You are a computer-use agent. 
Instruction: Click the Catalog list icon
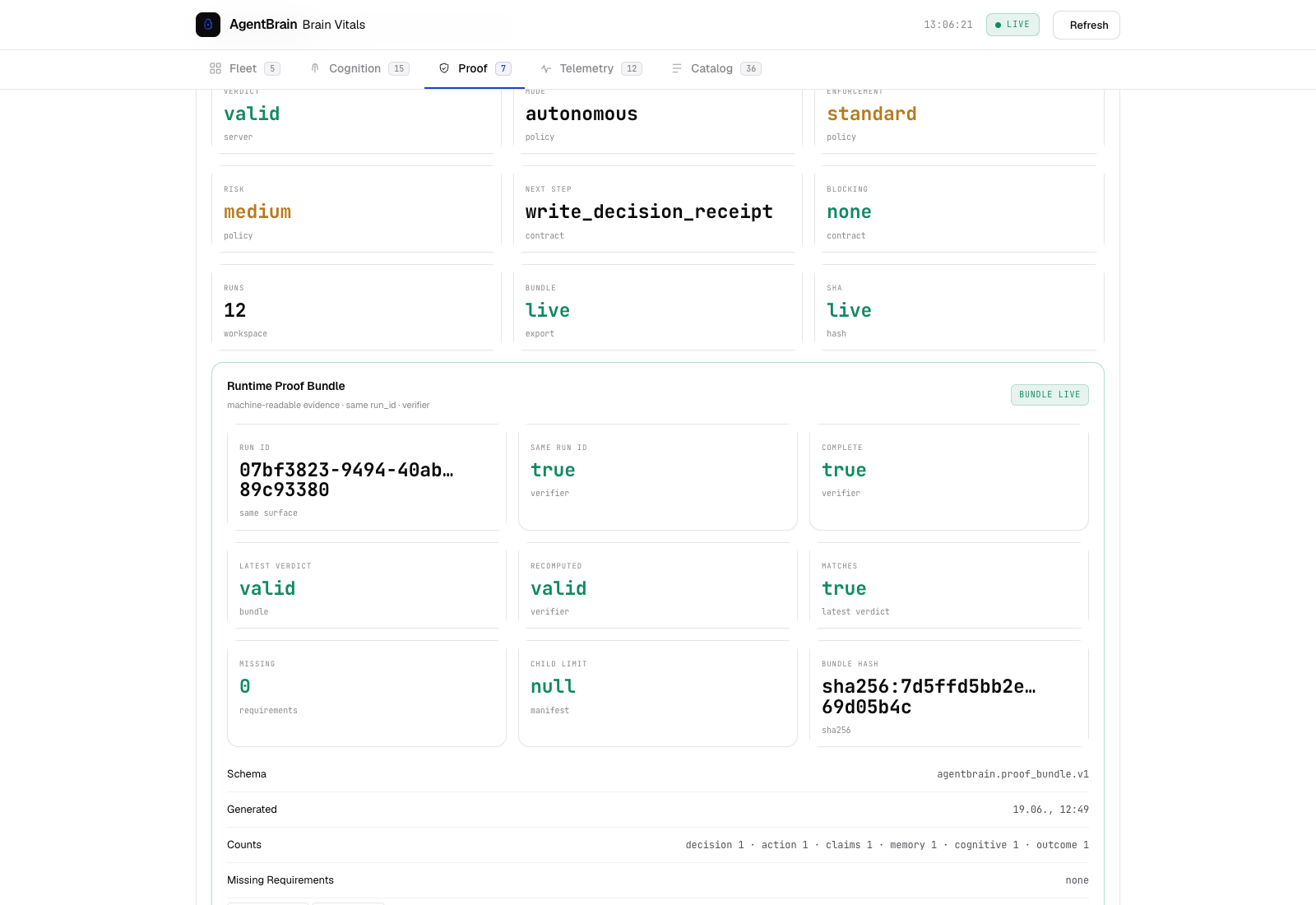pyautogui.click(x=677, y=68)
